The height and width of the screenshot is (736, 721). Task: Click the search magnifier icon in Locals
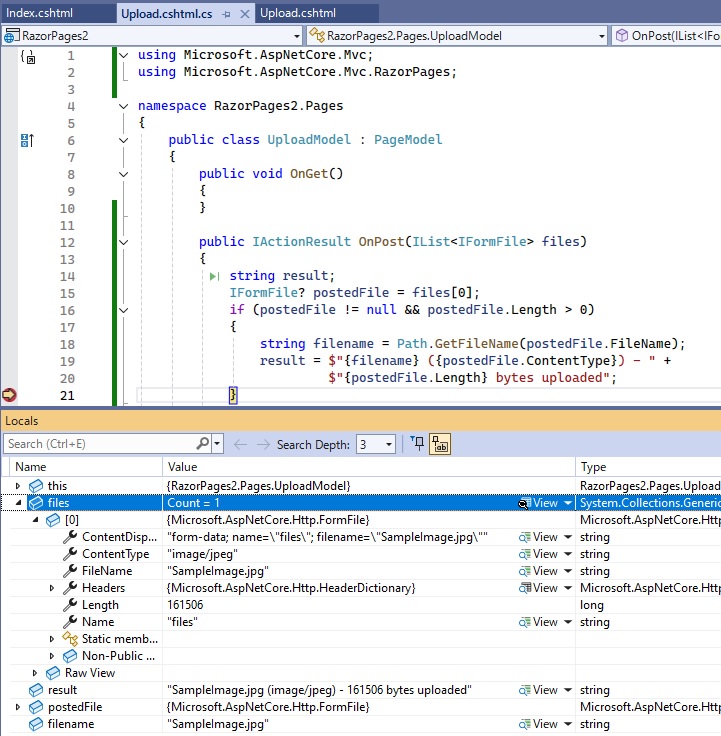pos(203,444)
